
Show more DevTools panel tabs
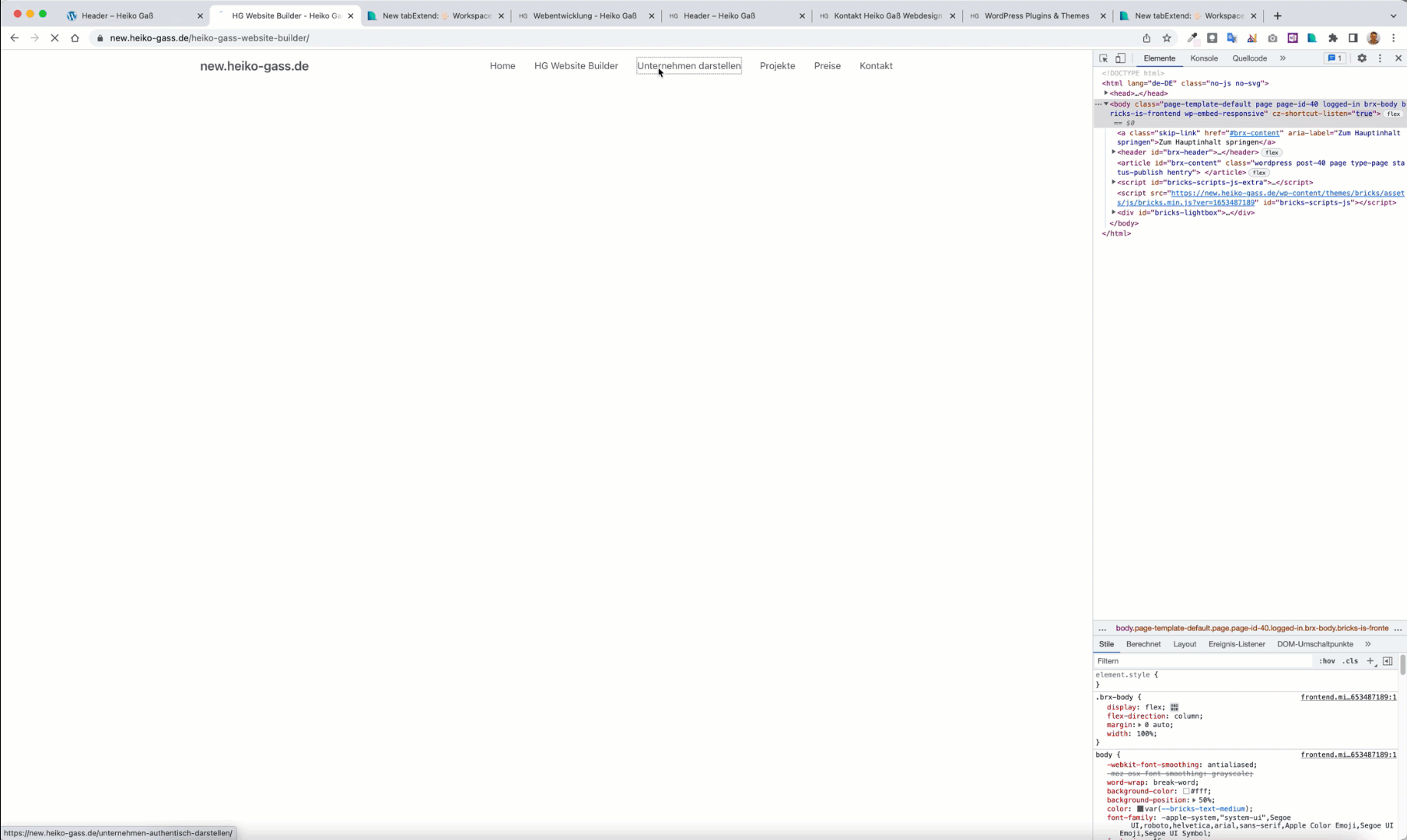[1283, 58]
